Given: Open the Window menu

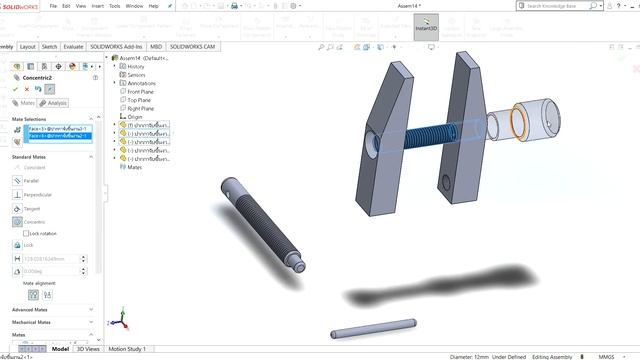Looking at the screenshot, I should point(134,6).
